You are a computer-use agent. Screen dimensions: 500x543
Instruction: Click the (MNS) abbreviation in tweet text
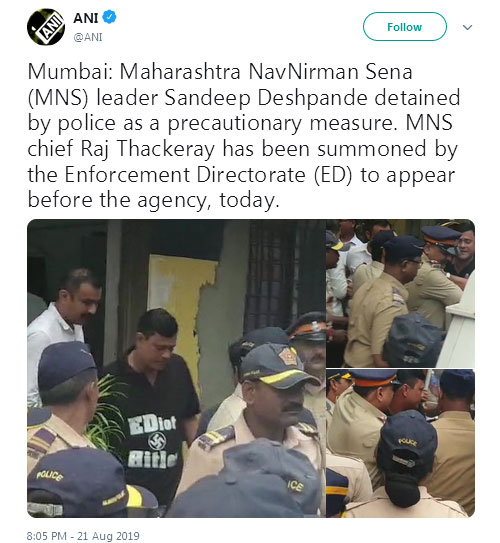coord(58,98)
